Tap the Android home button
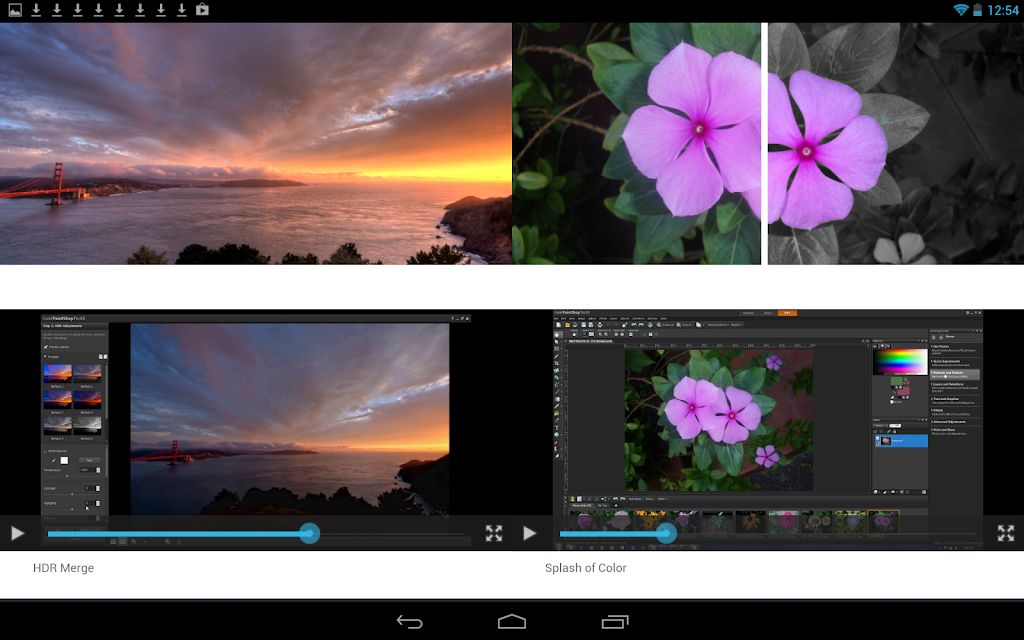This screenshot has height=640, width=1024. point(512,621)
